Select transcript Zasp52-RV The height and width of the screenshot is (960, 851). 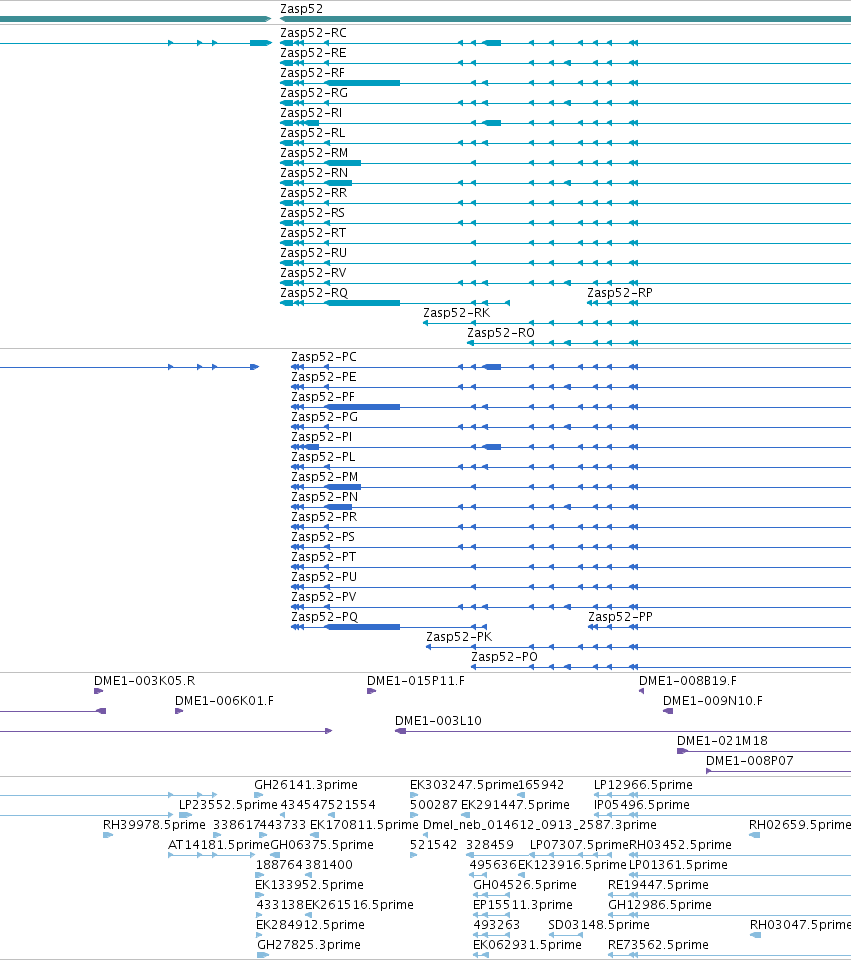point(313,273)
